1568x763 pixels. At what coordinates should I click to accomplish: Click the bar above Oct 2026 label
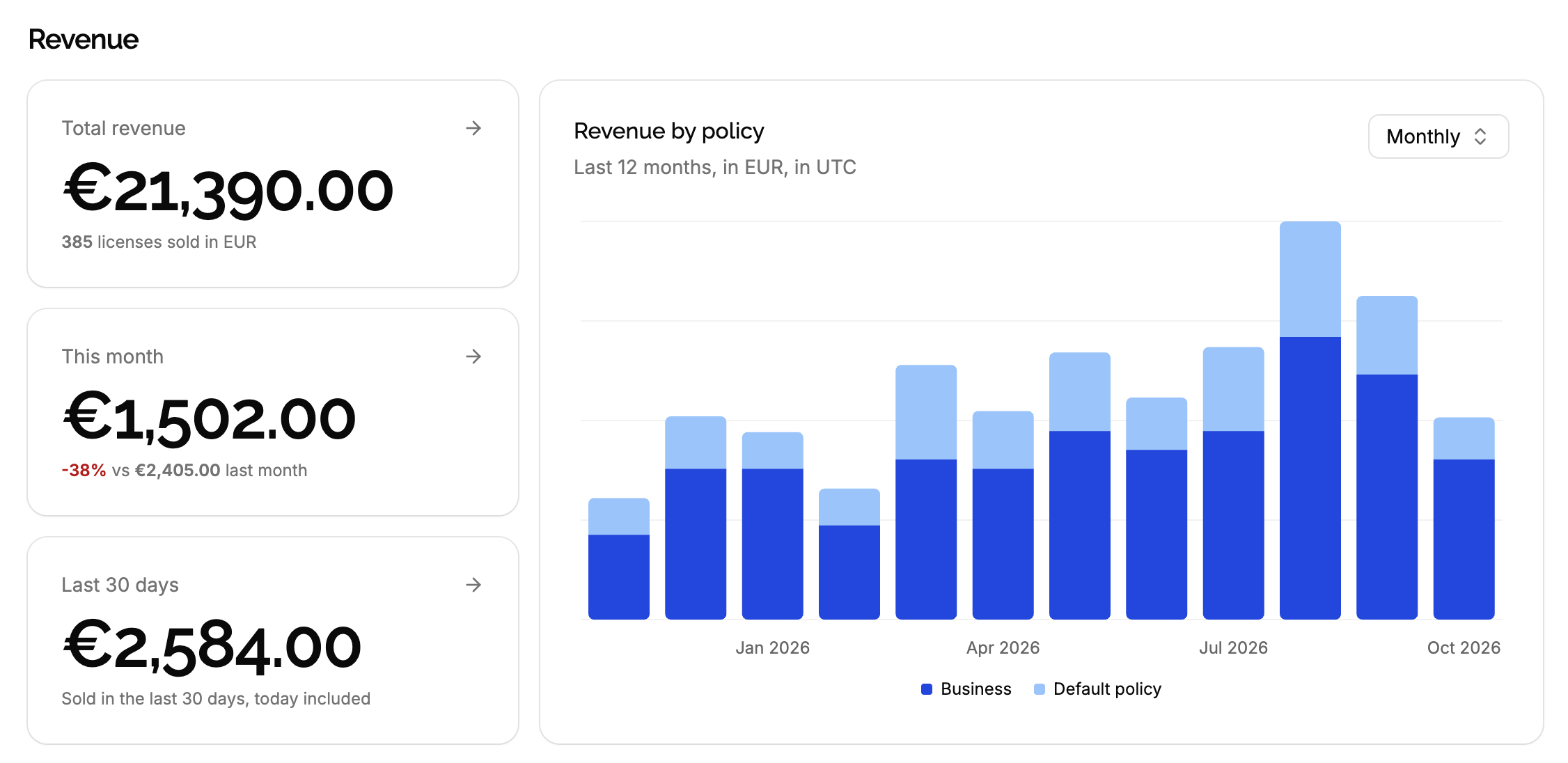(x=1464, y=519)
